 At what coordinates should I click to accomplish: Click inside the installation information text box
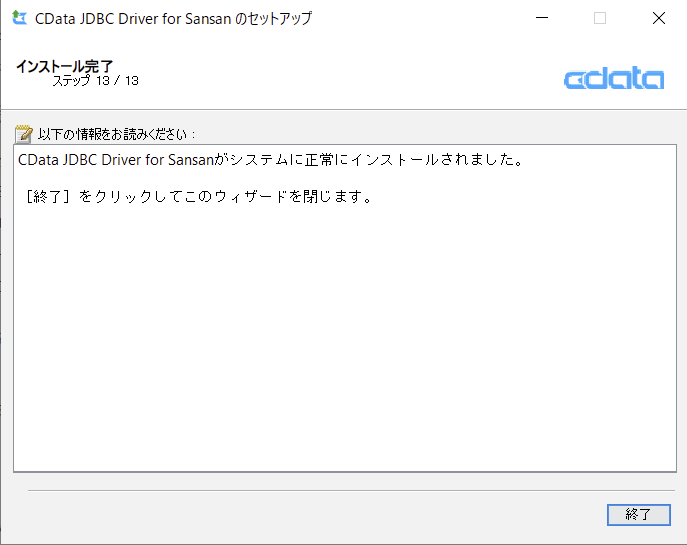tap(345, 308)
